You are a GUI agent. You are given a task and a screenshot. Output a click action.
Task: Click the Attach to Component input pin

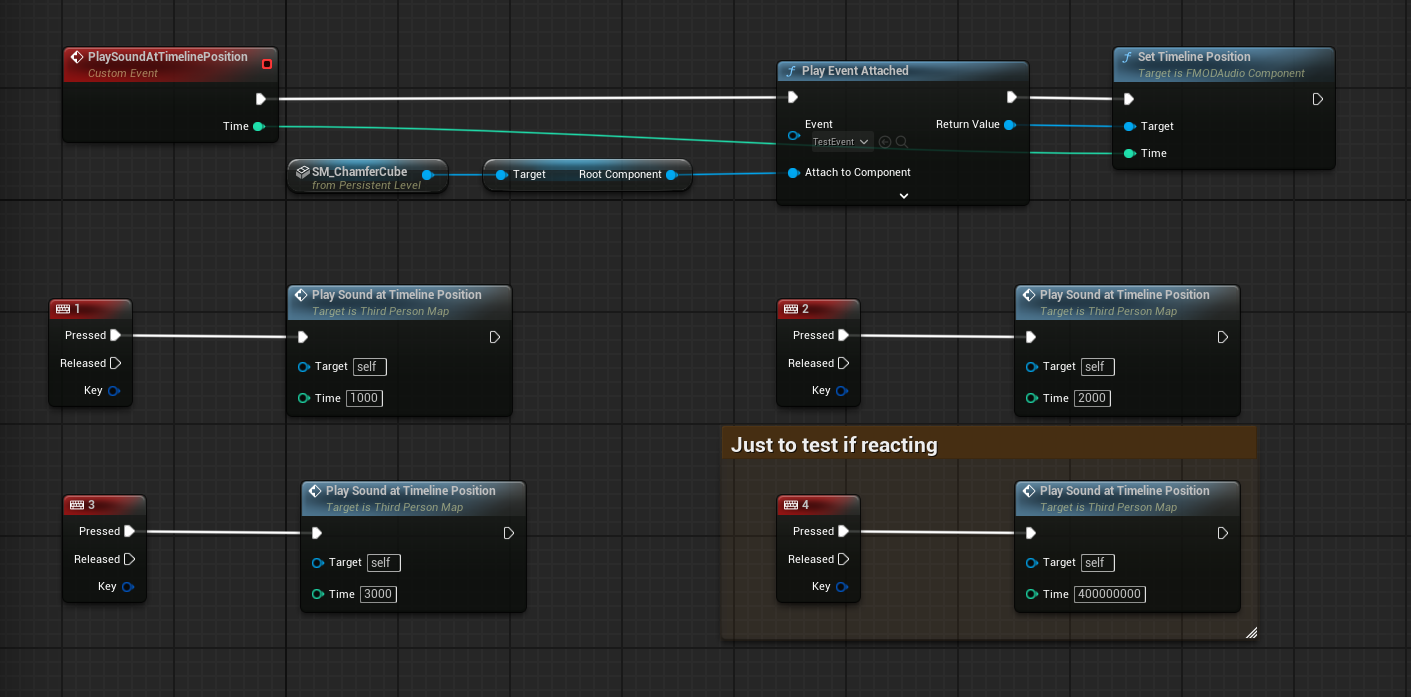[x=793, y=172]
